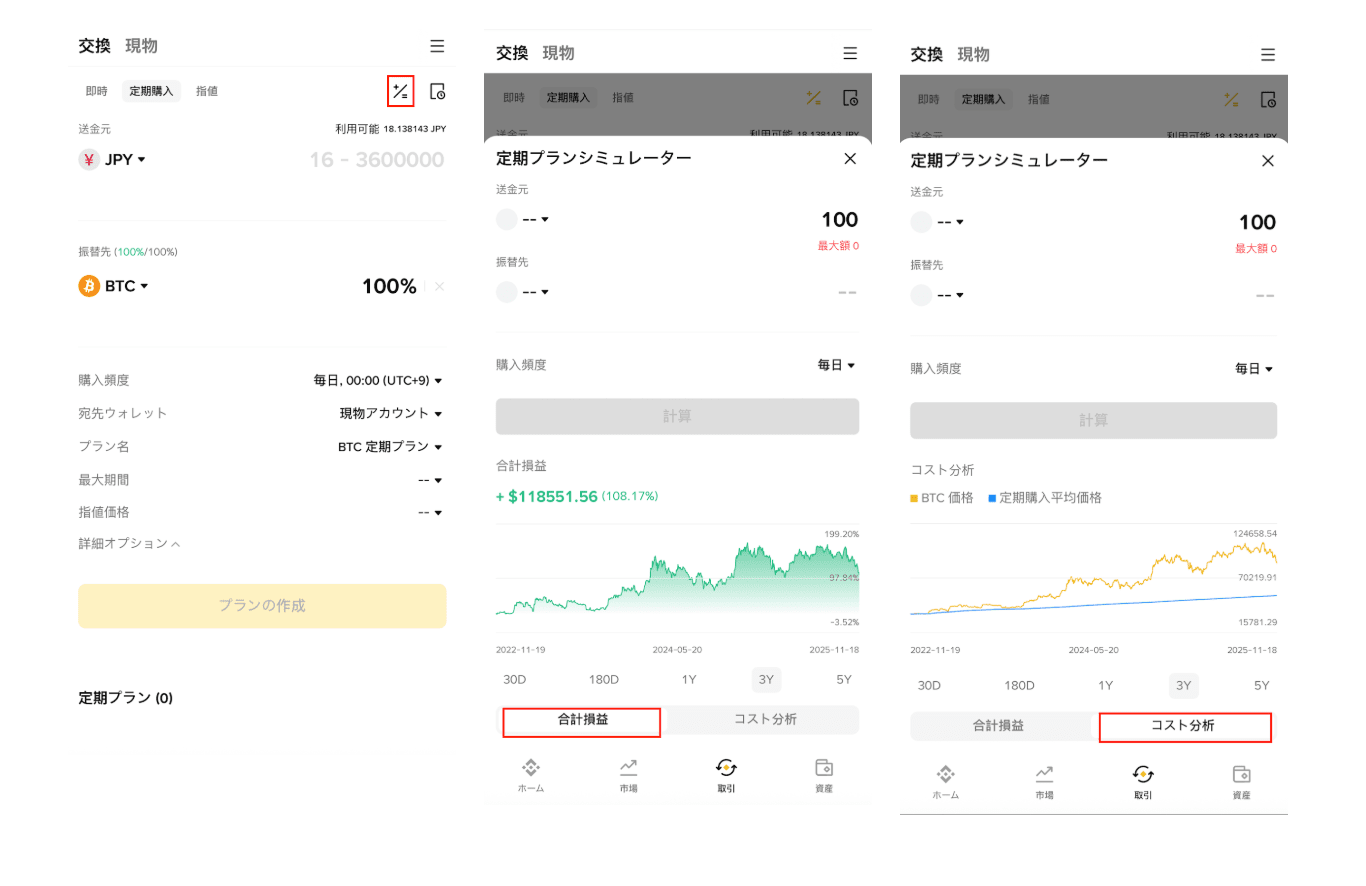The width and height of the screenshot is (1366, 886).
Task: Switch to 現物 tab in left screen
Action: pos(141,46)
